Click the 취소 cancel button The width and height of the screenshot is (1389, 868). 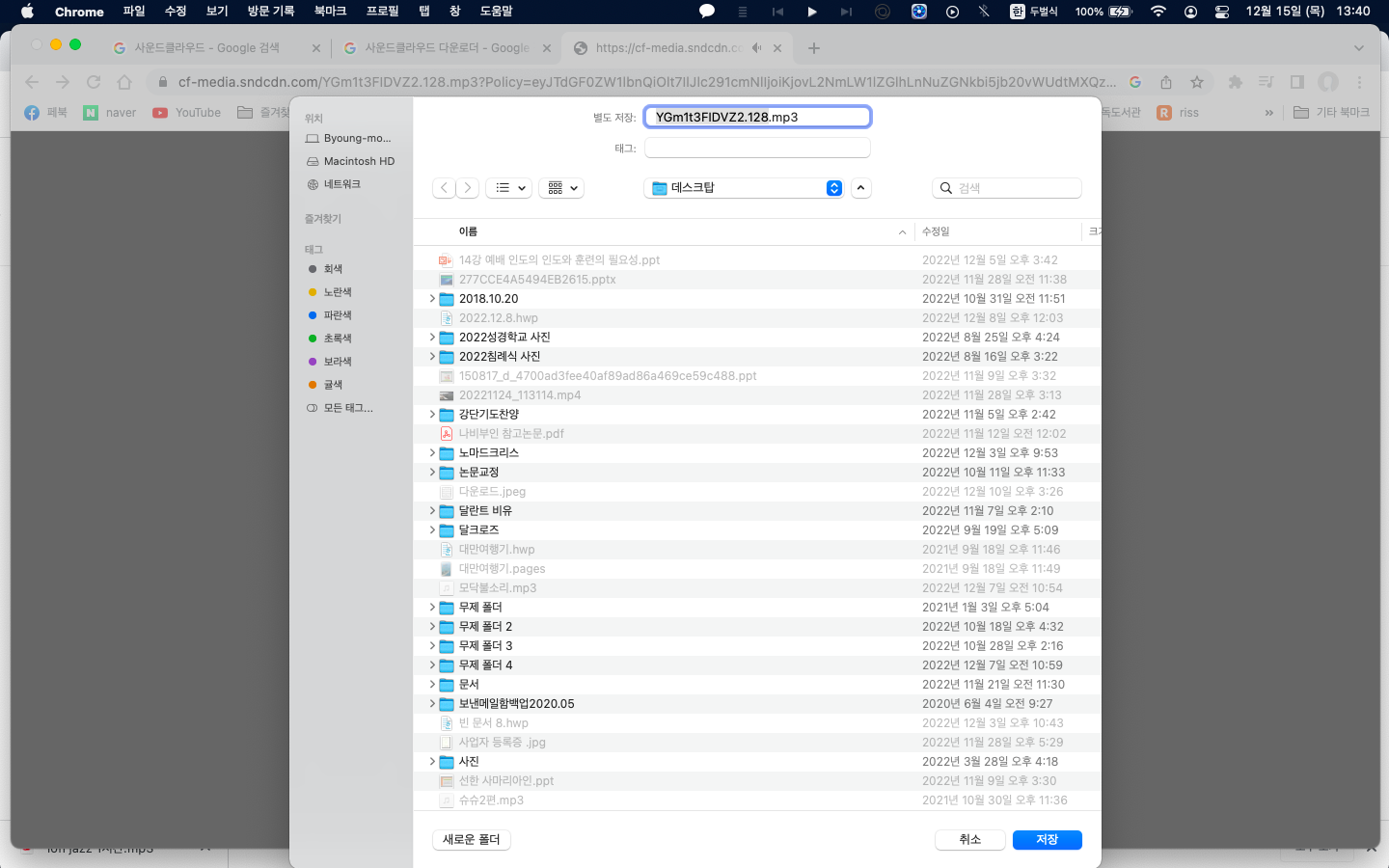[x=969, y=840]
